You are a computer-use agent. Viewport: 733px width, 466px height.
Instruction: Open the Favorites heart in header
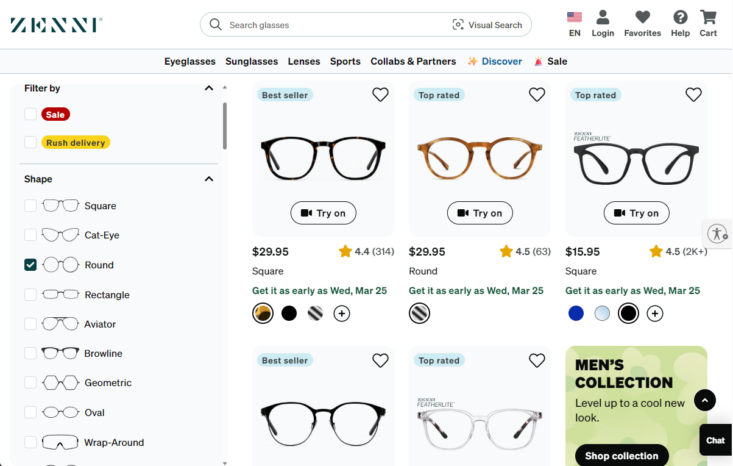click(x=642, y=18)
